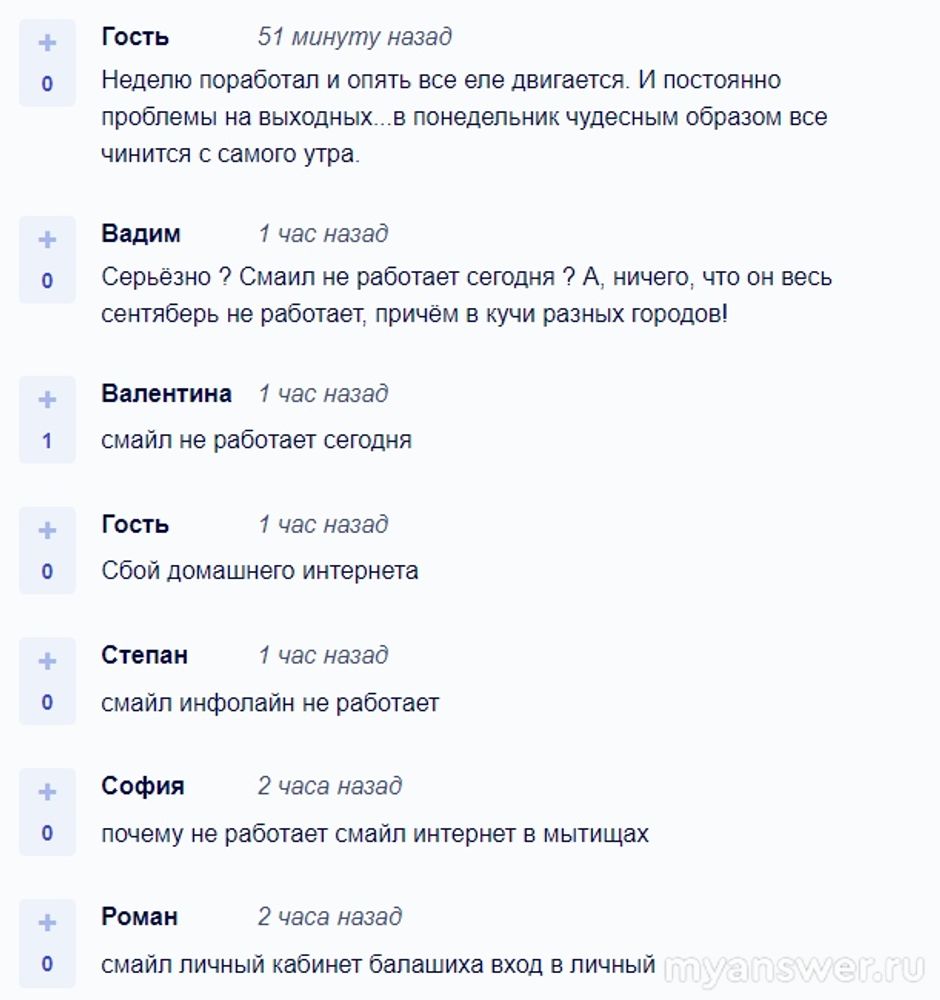Open Валентина's profile name
This screenshot has width=940, height=1000.
click(x=166, y=394)
